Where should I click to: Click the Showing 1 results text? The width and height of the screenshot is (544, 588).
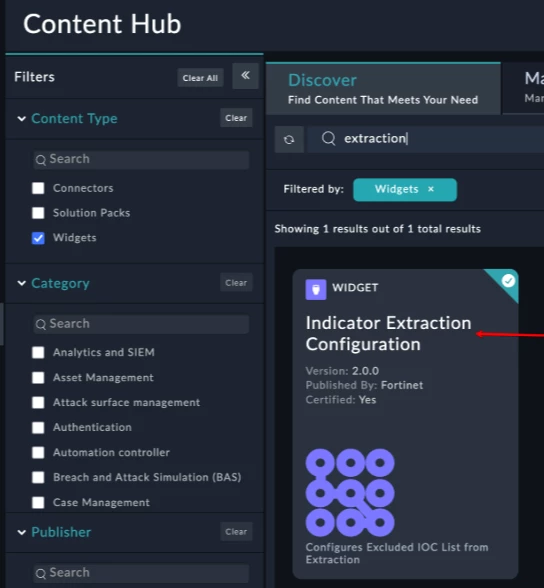[377, 229]
